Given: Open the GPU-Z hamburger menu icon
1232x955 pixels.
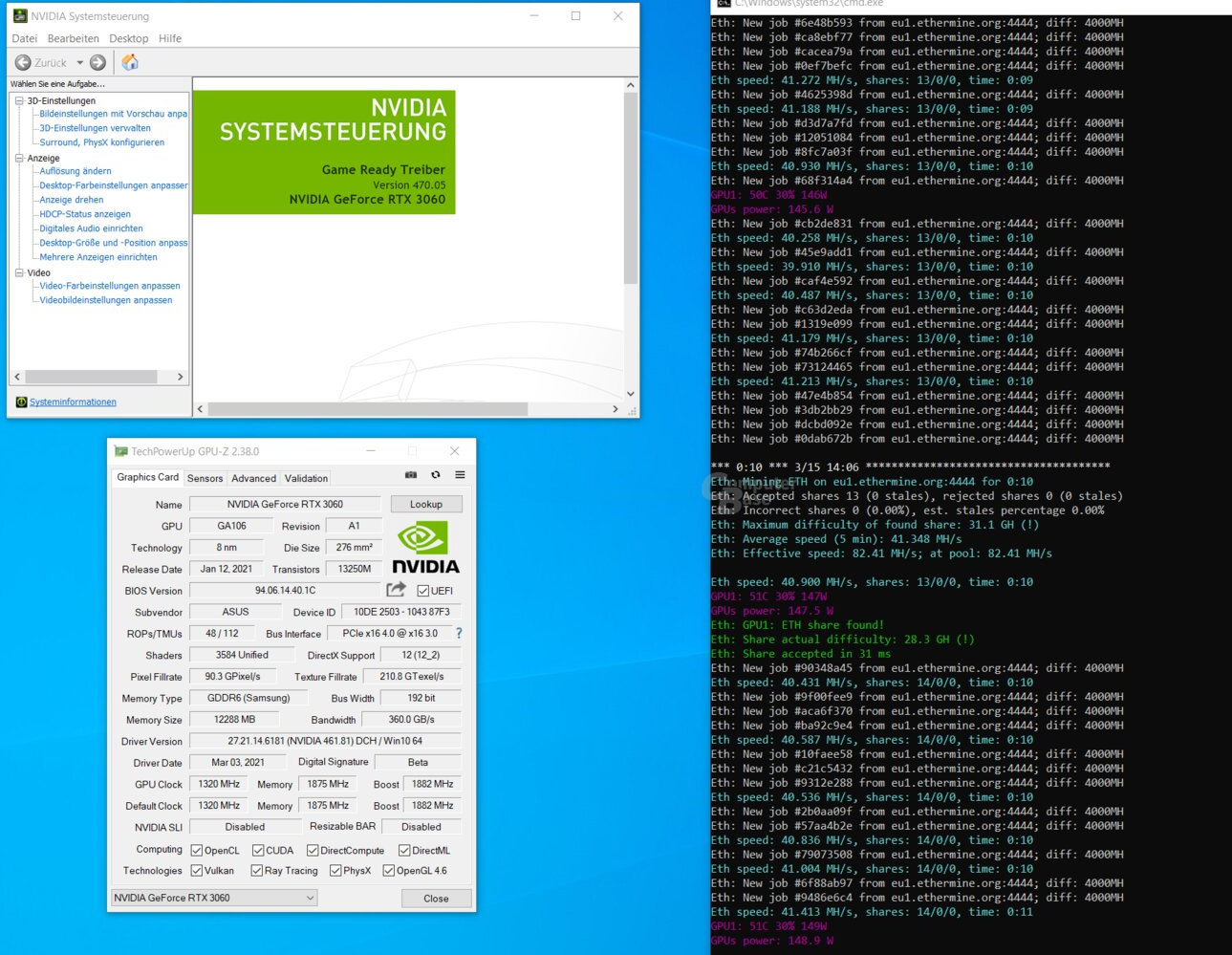Looking at the screenshot, I should point(460,475).
